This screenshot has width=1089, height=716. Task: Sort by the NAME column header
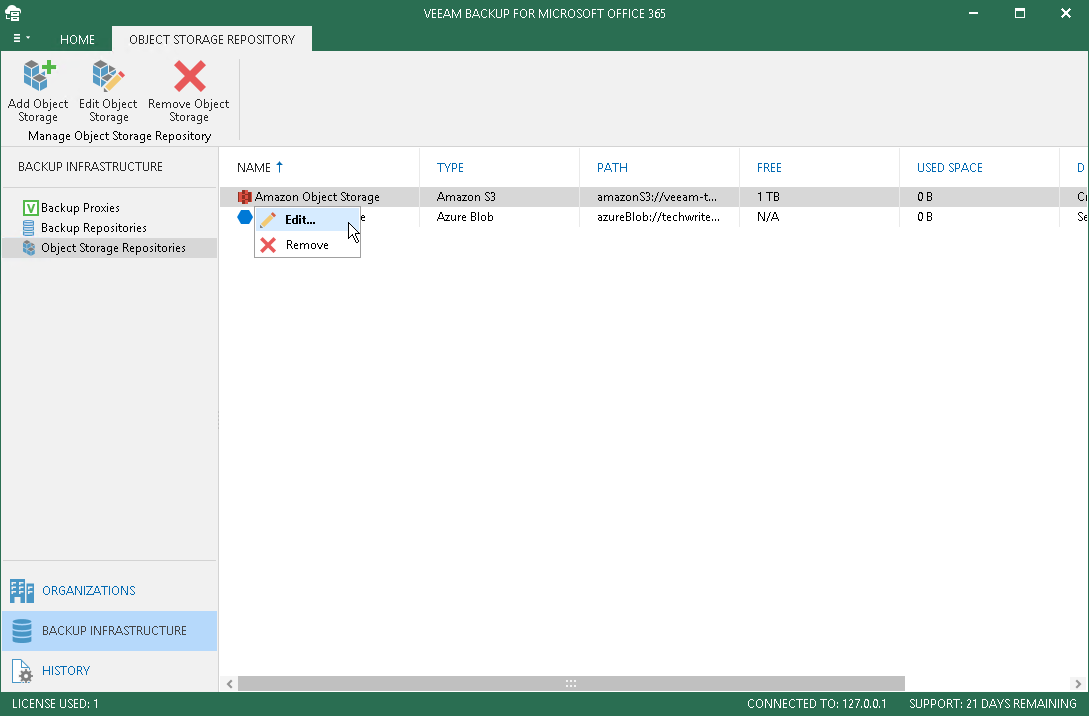tap(253, 167)
